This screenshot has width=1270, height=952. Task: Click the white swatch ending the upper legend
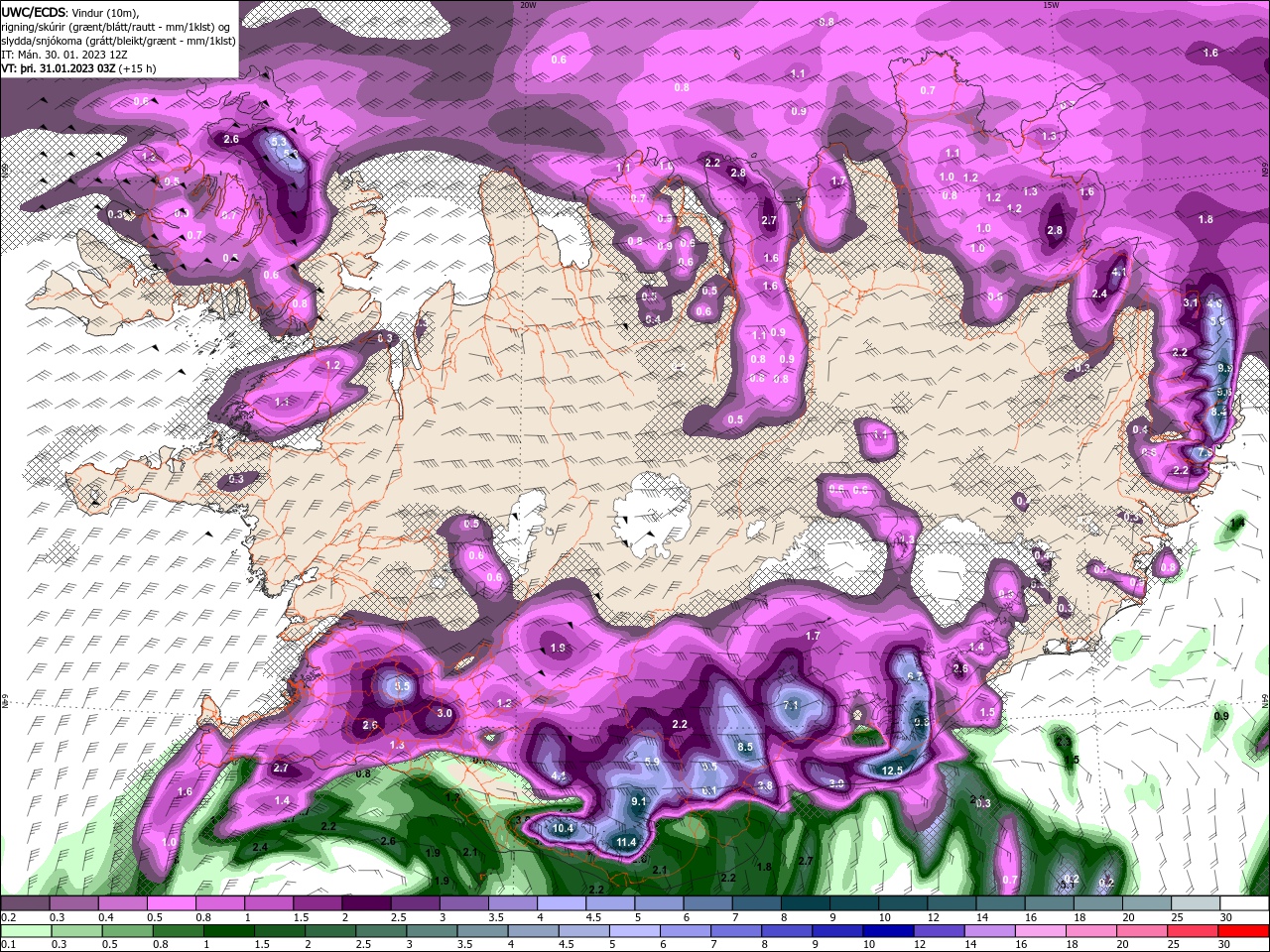(x=1243, y=903)
